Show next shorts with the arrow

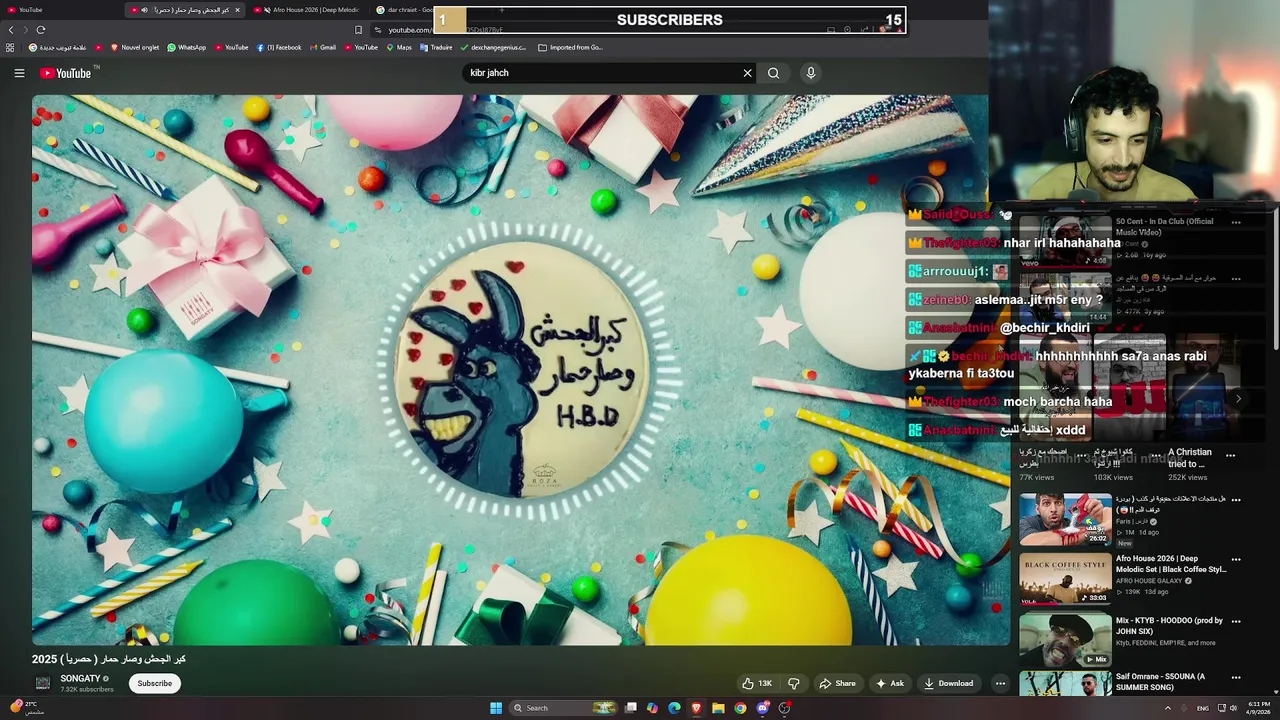point(1238,398)
